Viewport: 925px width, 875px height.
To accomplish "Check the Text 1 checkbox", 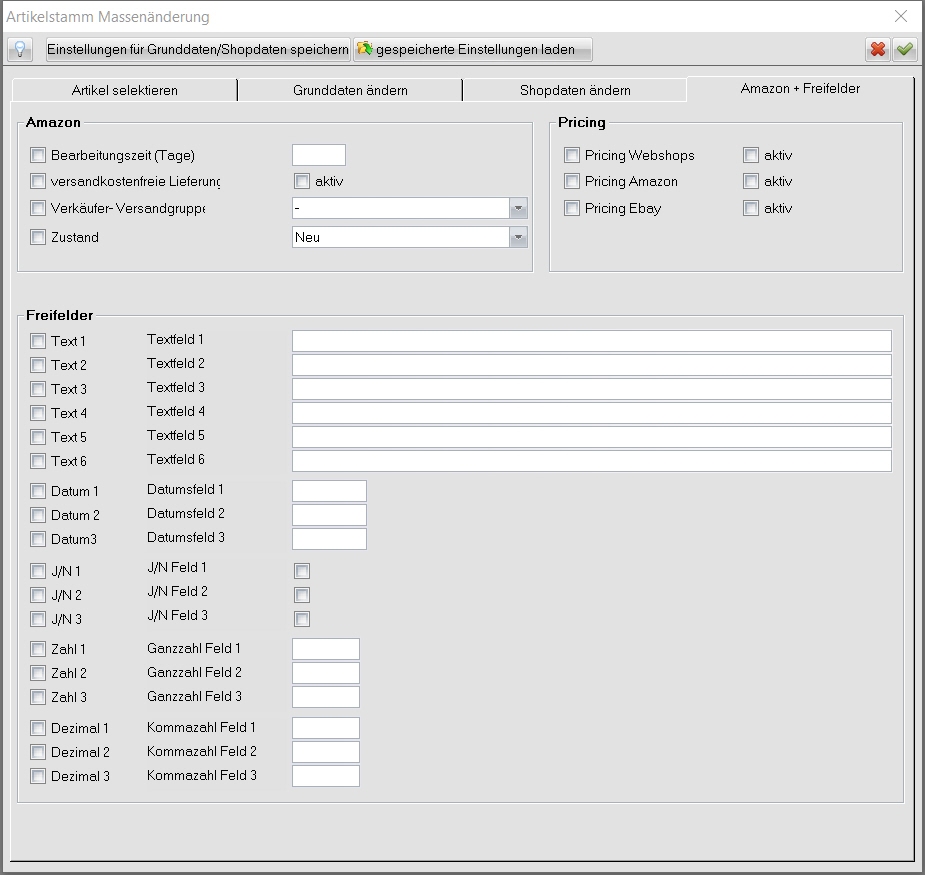I will 38,341.
